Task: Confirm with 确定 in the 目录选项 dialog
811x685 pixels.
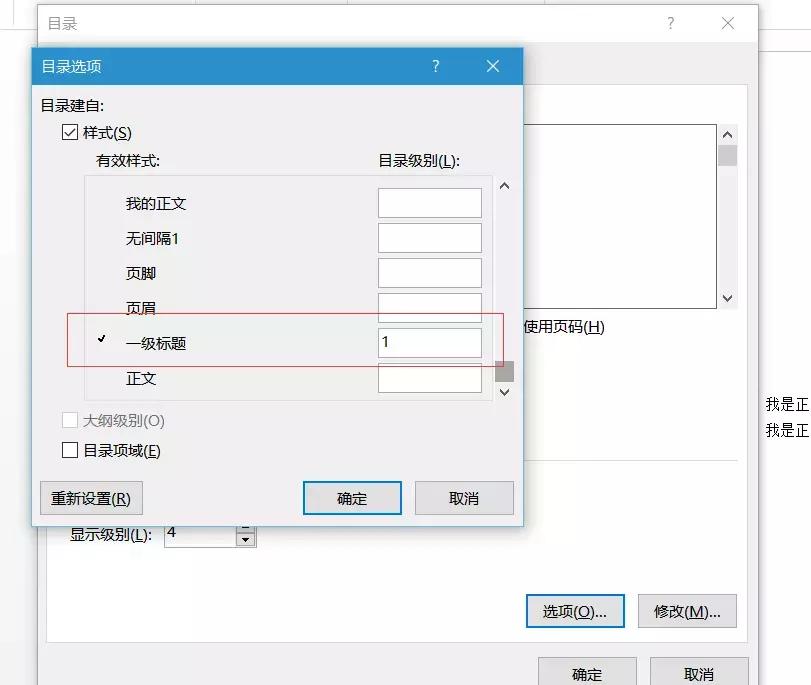Action: 351,497
